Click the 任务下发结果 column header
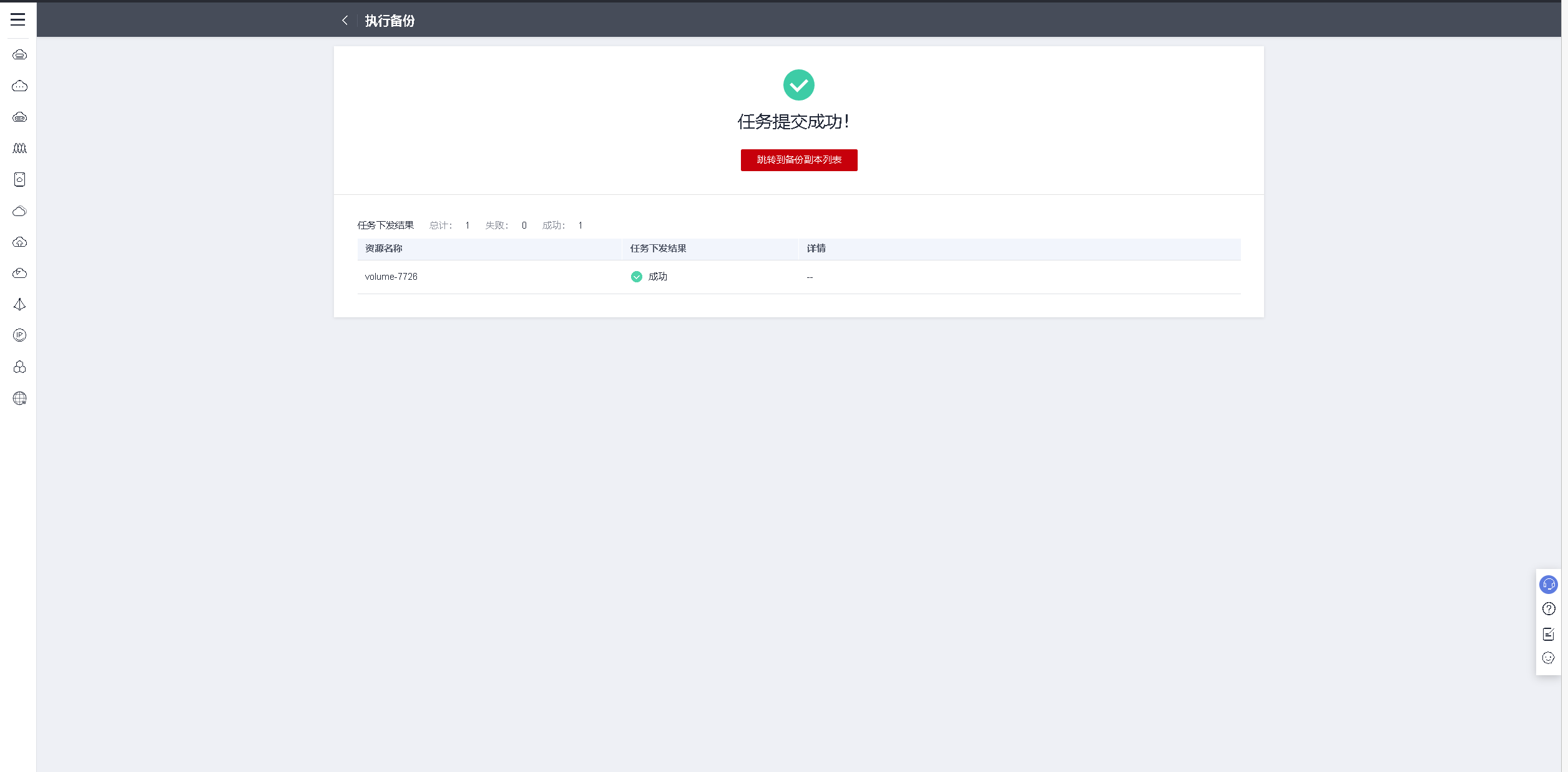Screen dimensions: 1568x772 click(658, 249)
